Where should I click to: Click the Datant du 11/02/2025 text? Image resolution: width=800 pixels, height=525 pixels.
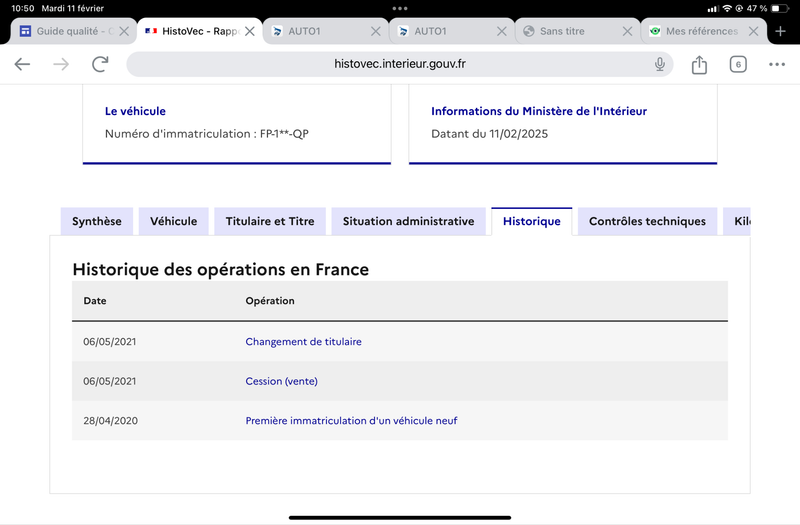[x=489, y=134]
